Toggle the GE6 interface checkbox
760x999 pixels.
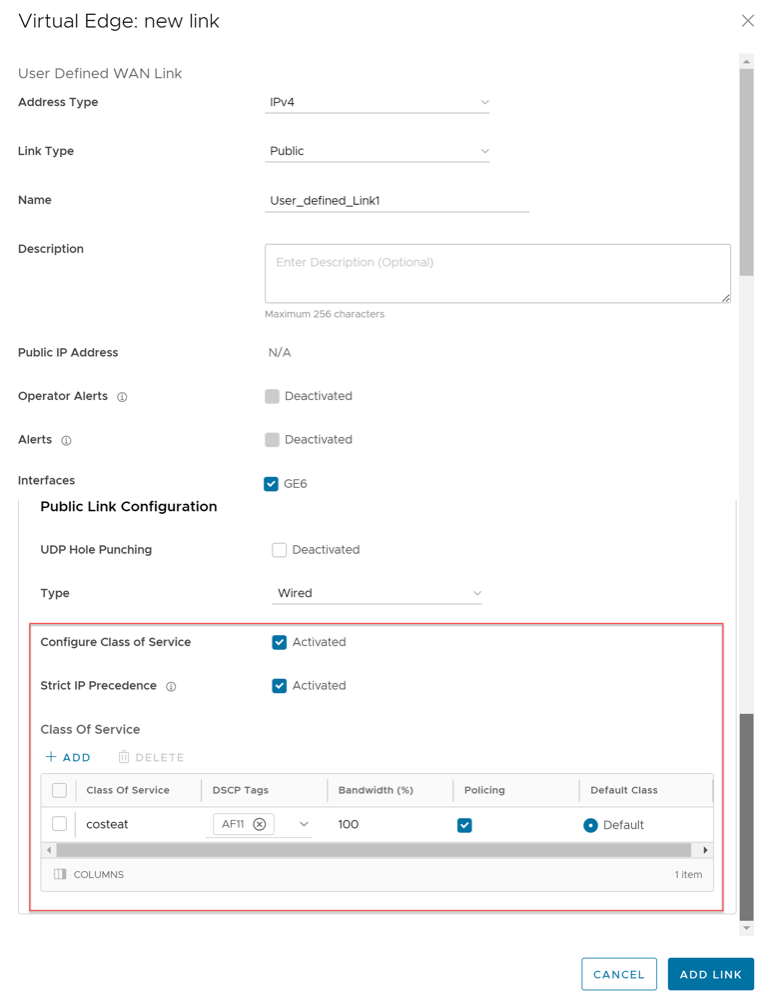(x=271, y=484)
